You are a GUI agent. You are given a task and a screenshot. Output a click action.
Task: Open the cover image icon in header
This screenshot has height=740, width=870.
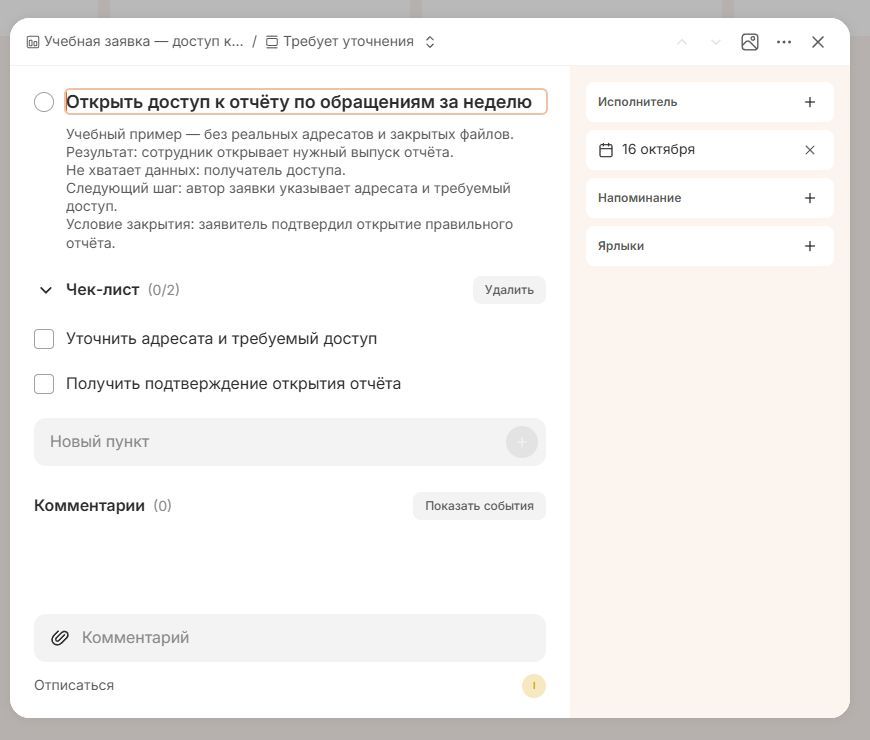[750, 42]
